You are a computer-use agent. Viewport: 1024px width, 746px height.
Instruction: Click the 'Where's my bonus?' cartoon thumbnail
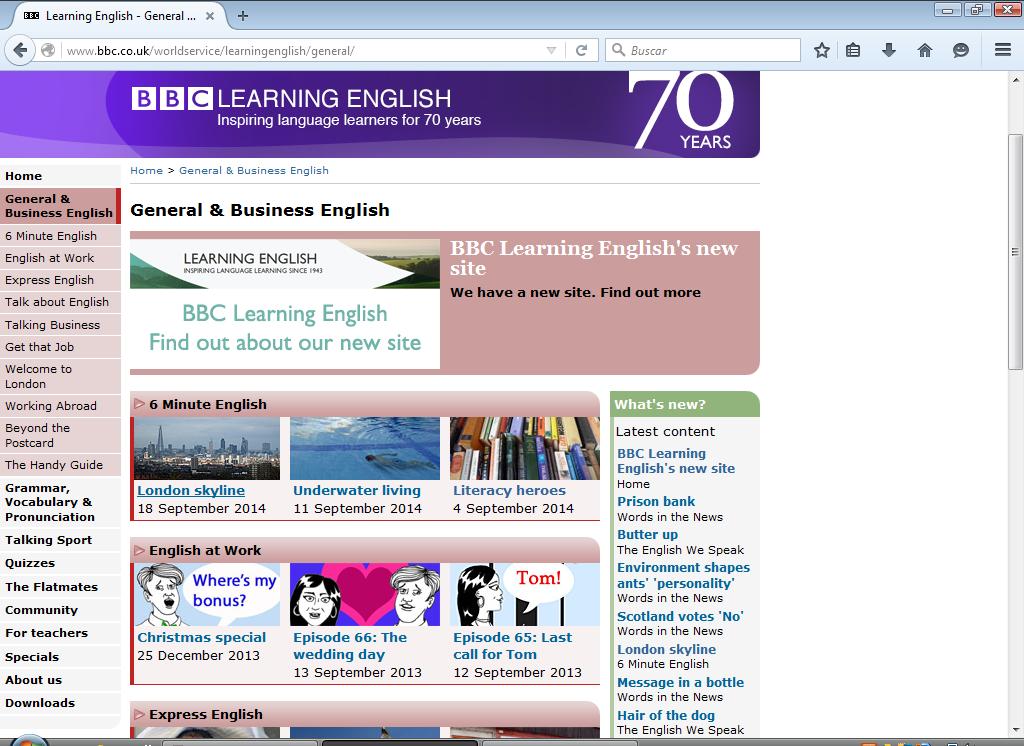[x=207, y=594]
